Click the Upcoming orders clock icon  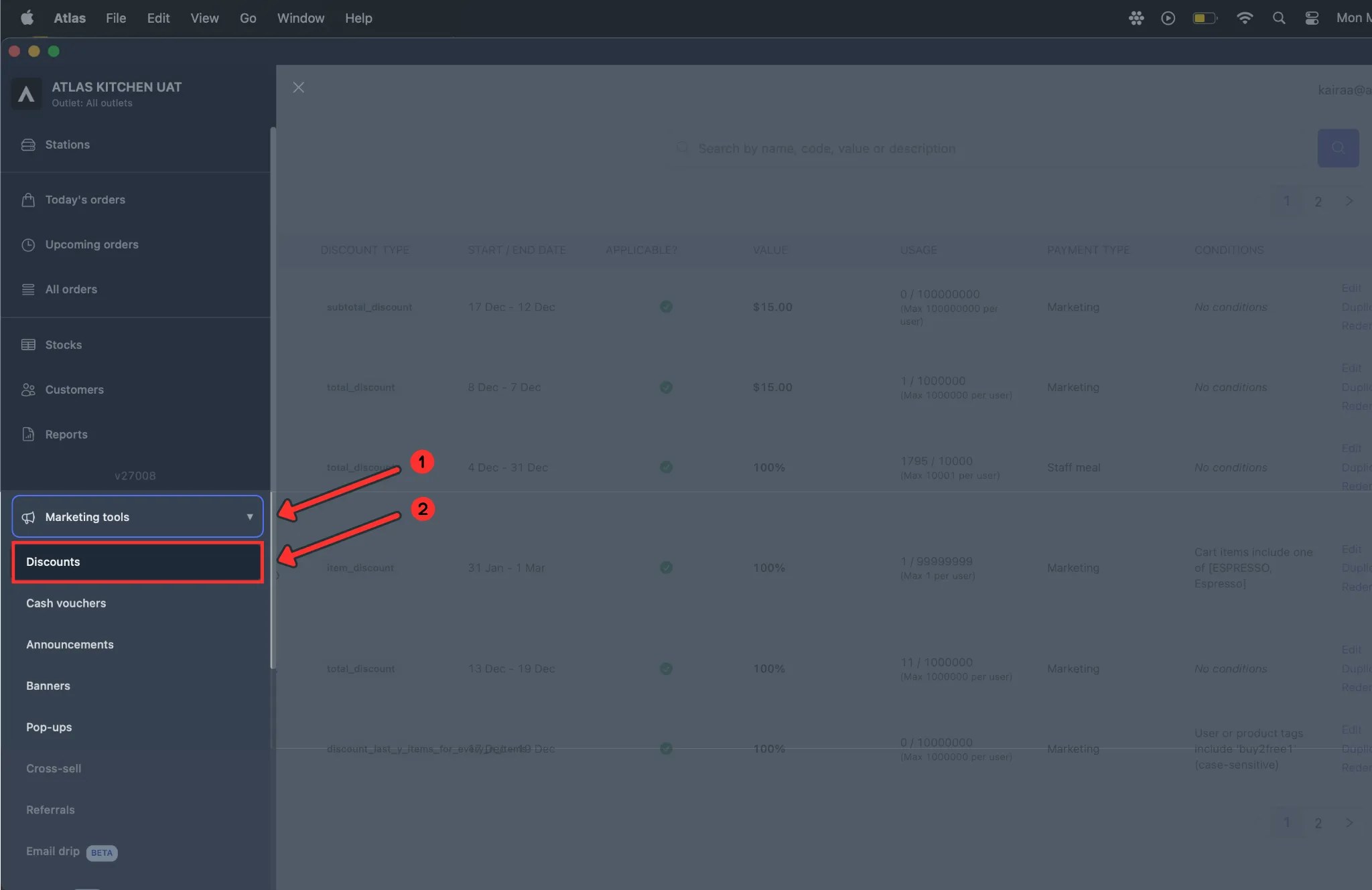coord(28,244)
